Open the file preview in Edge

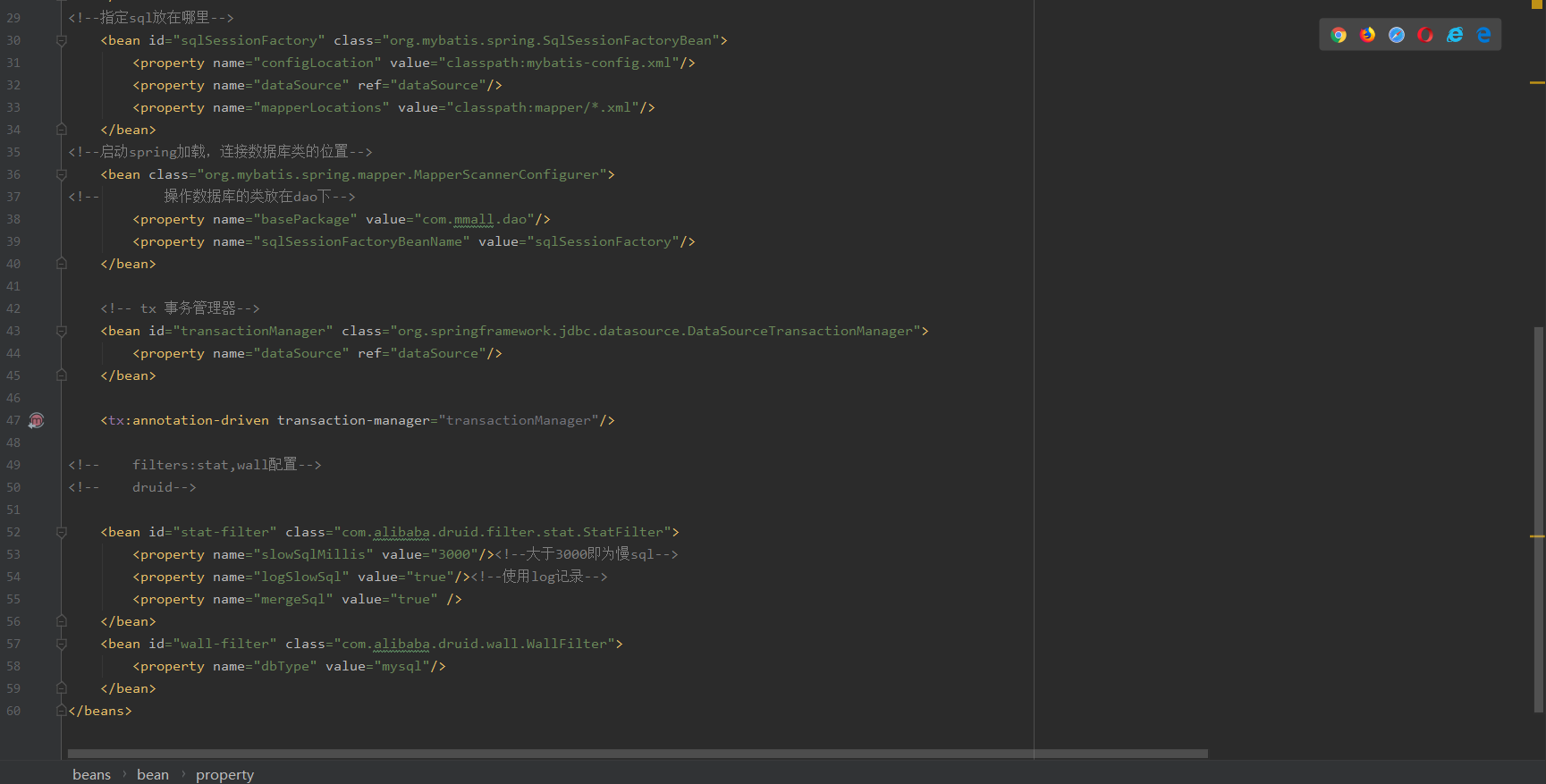pyautogui.click(x=1484, y=35)
